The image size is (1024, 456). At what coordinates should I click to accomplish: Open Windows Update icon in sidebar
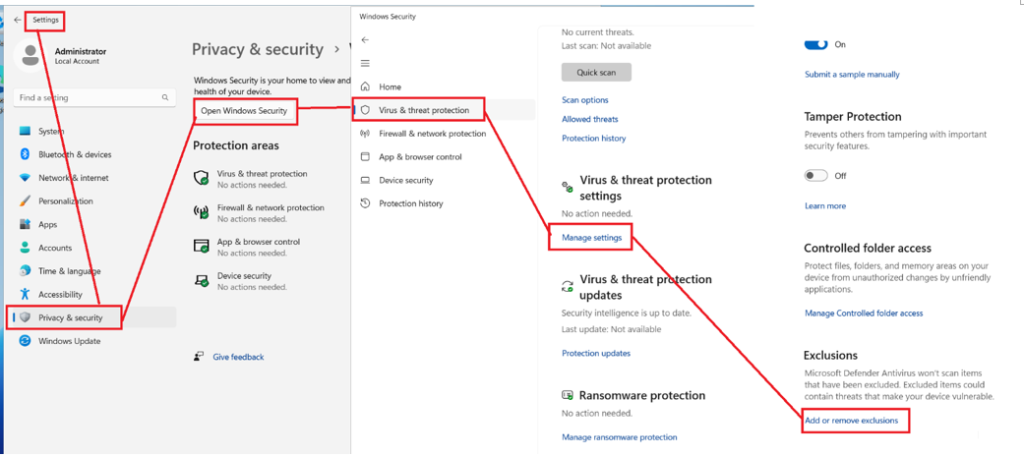25,341
